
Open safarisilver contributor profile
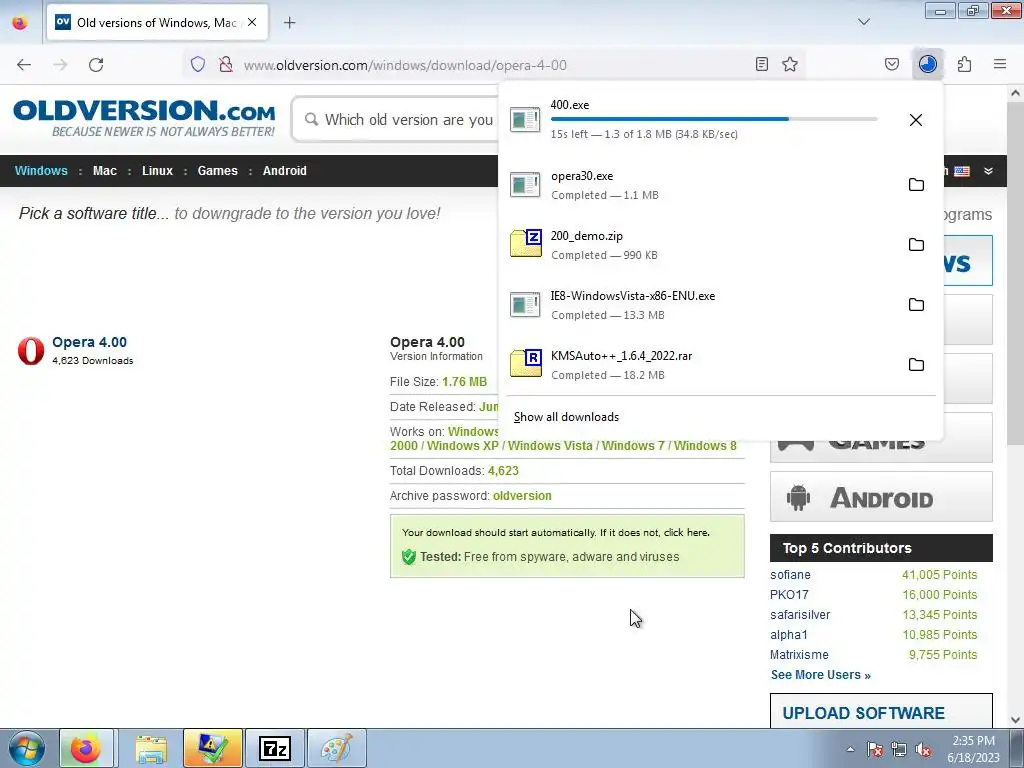(800, 615)
